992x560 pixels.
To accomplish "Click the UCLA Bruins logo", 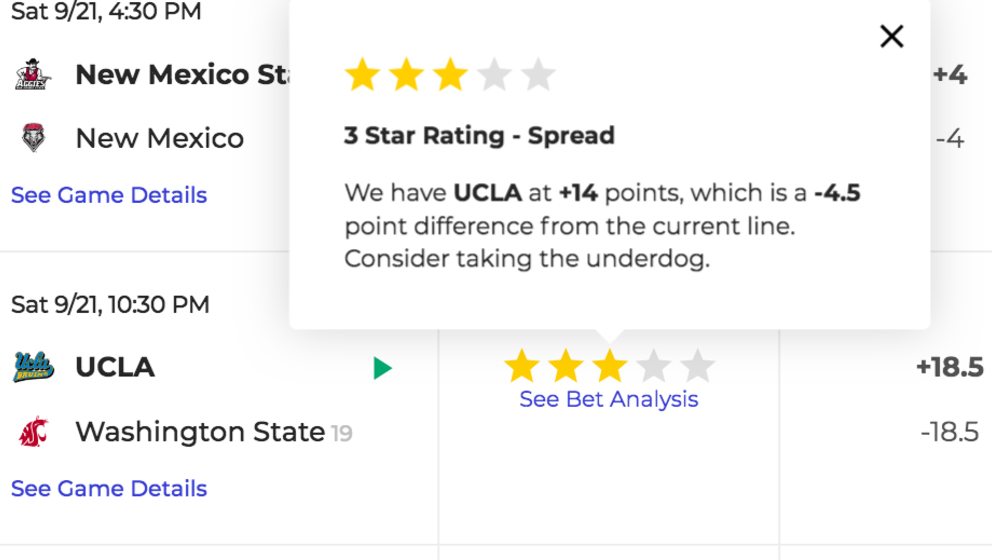I will tap(34, 367).
